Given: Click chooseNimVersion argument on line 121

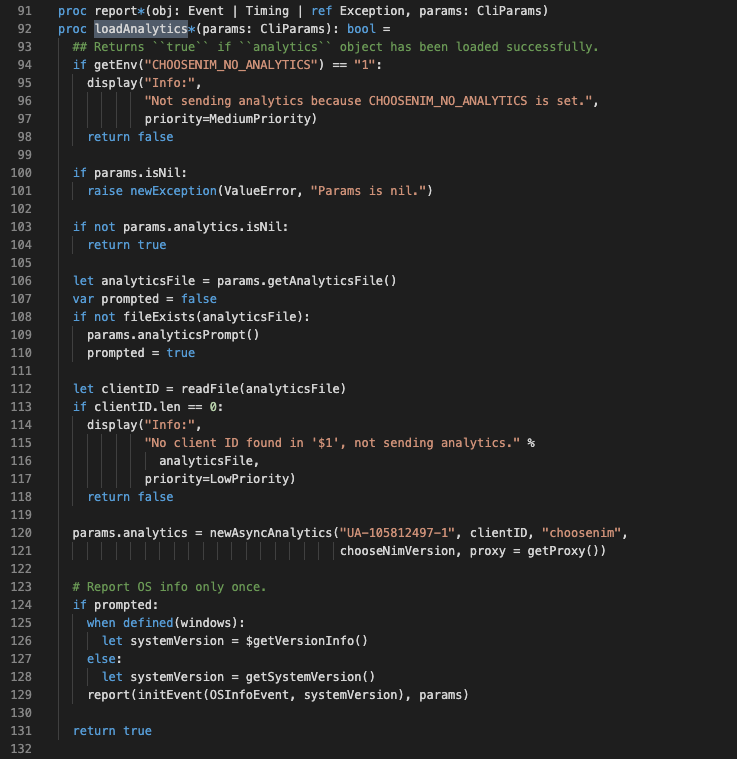Looking at the screenshot, I should pyautogui.click(x=397, y=551).
